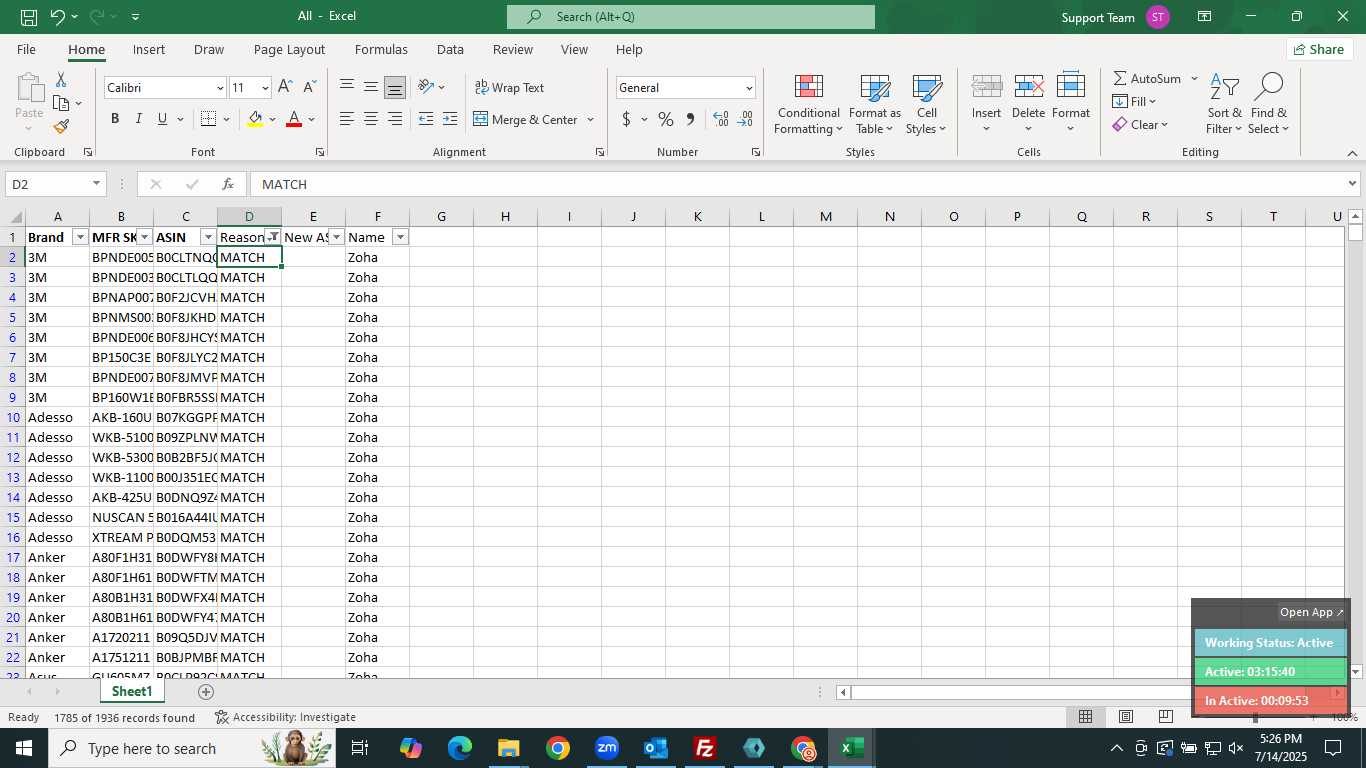Open Find & Select menu

(1268, 104)
